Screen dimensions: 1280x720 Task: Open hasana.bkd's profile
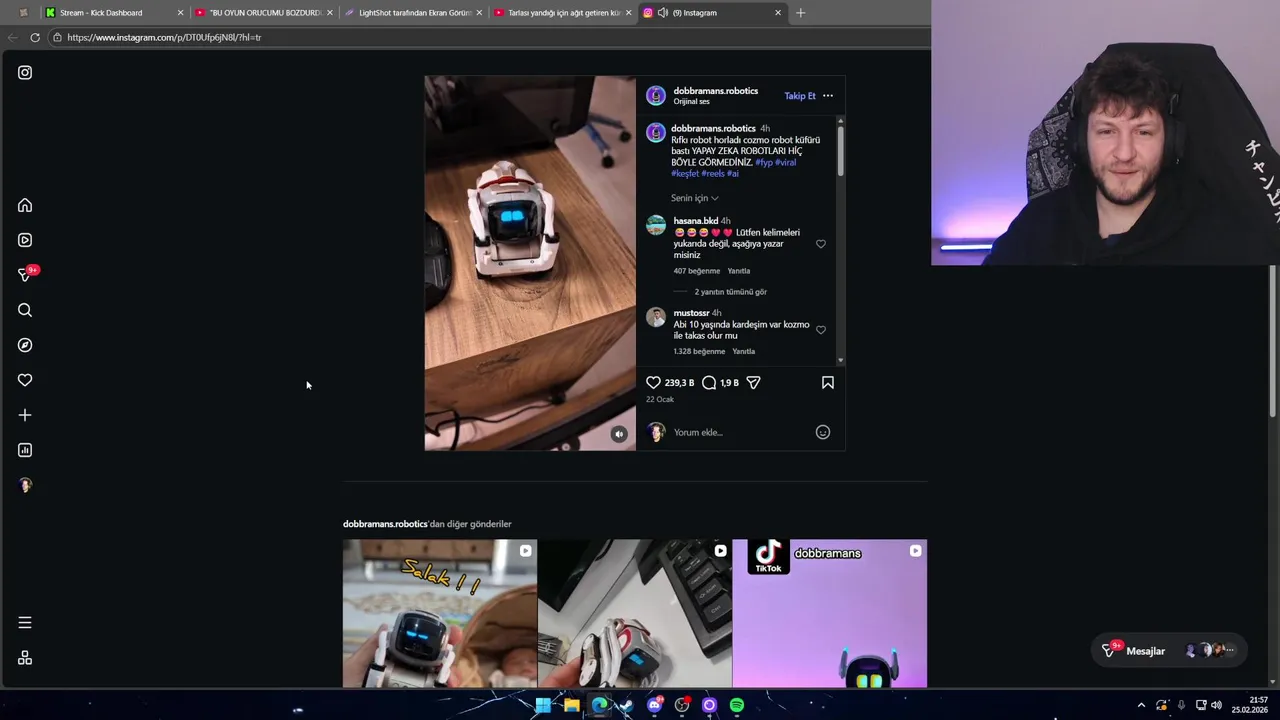[696, 221]
